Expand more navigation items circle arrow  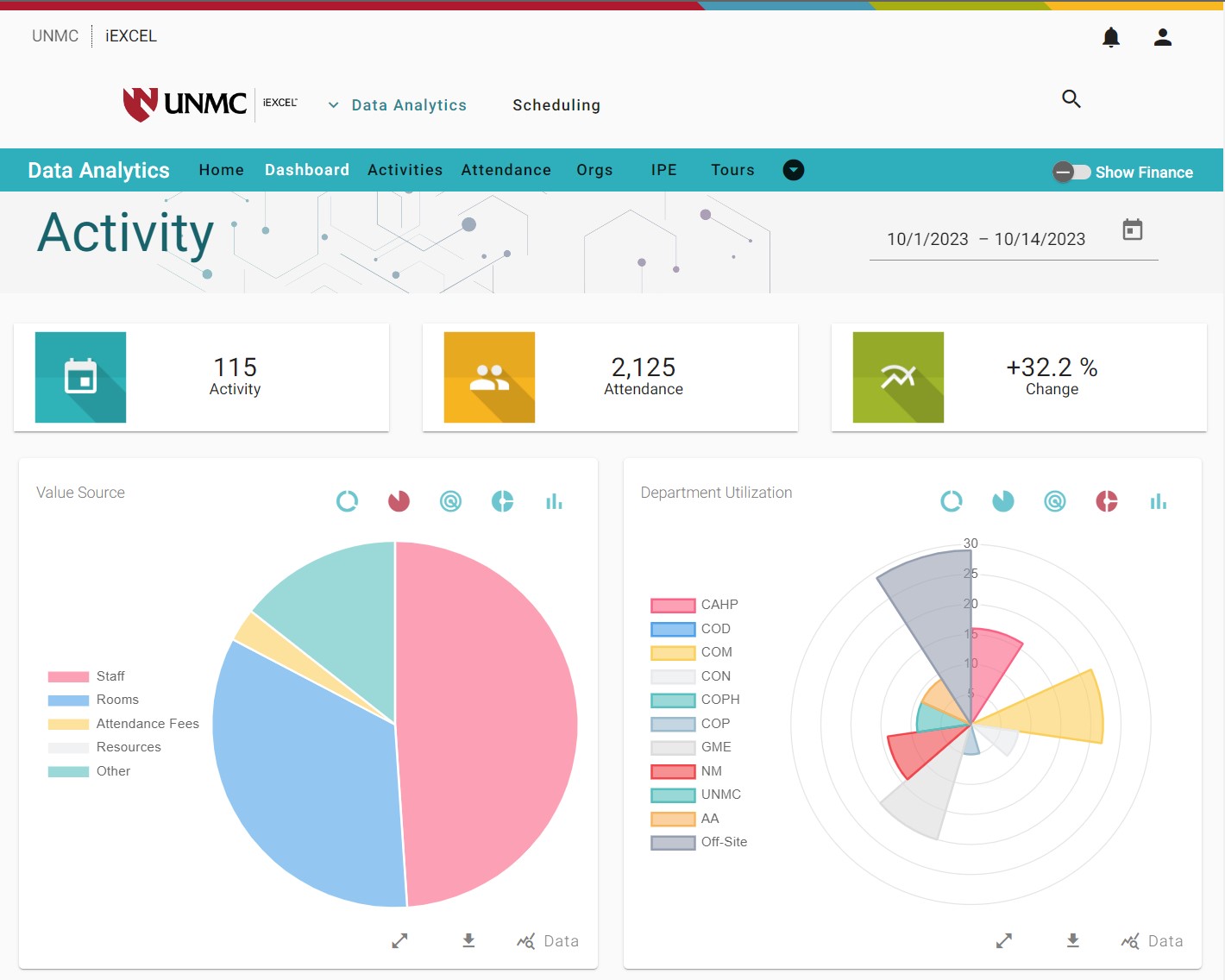pyautogui.click(x=793, y=170)
